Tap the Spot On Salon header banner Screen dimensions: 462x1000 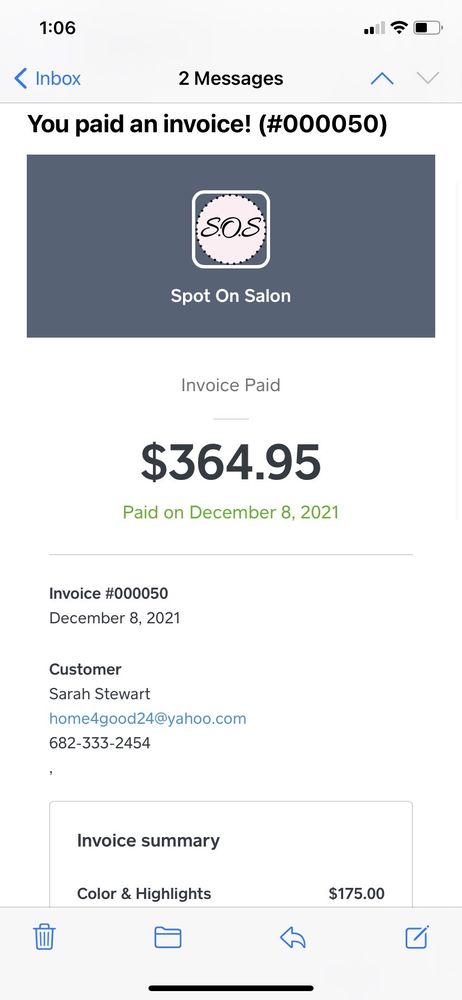[231, 246]
